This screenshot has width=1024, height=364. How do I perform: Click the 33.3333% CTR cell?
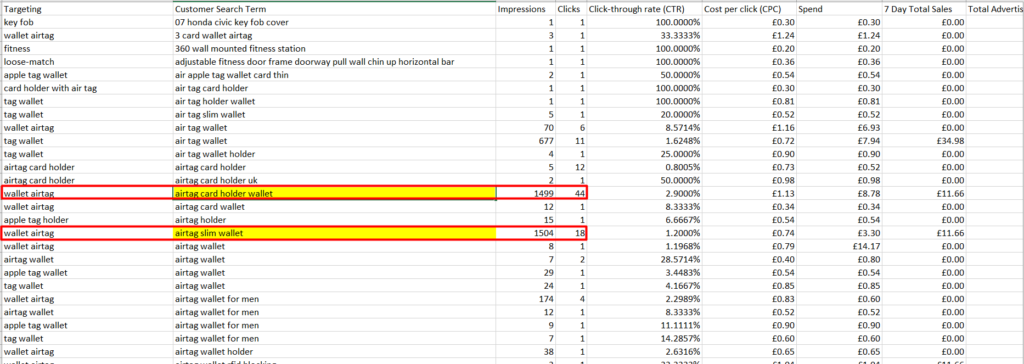coord(644,36)
